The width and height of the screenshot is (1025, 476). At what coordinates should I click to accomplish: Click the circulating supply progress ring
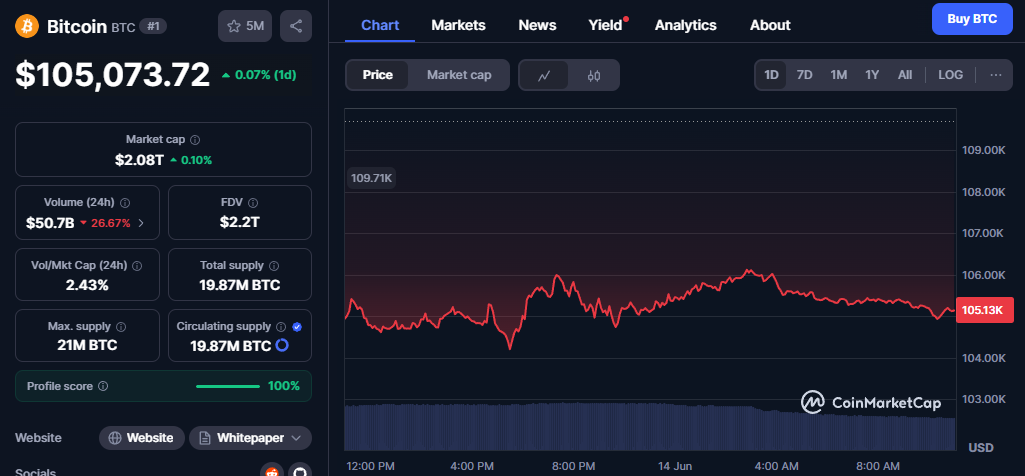click(x=282, y=345)
